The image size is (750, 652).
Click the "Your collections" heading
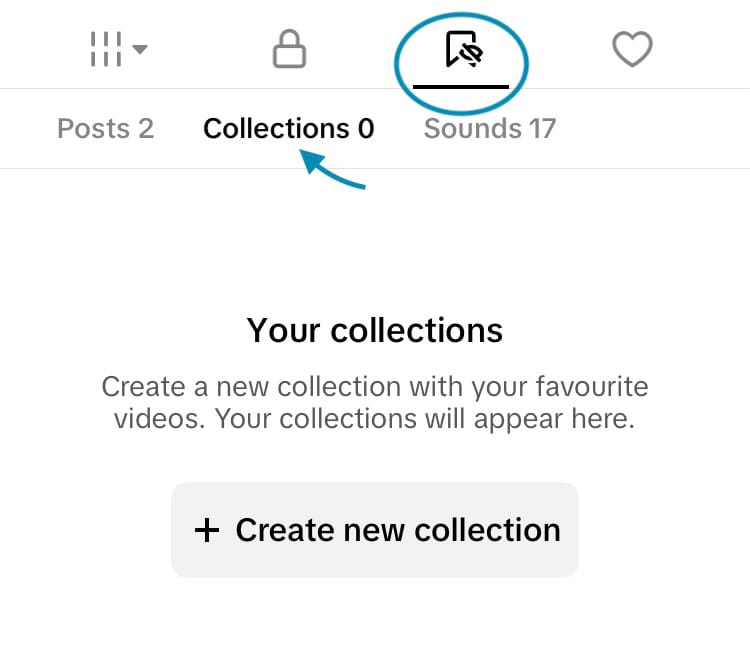pos(375,330)
